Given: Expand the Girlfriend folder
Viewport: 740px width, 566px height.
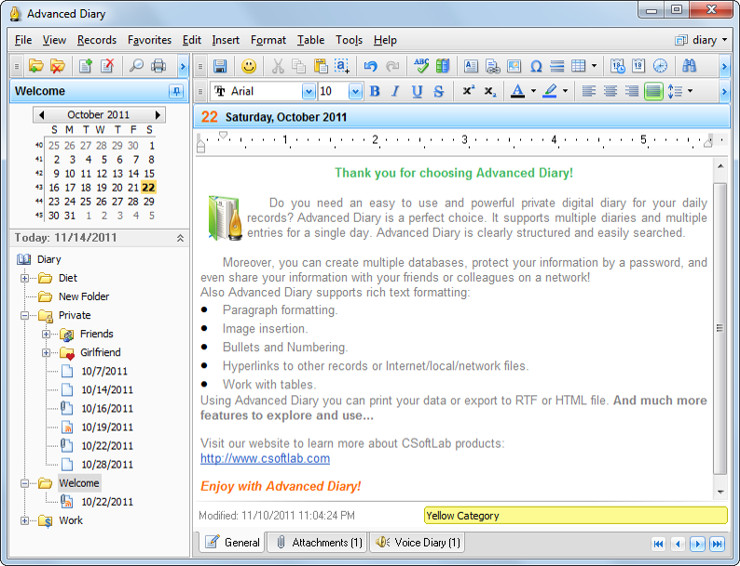Looking at the screenshot, I should [46, 353].
